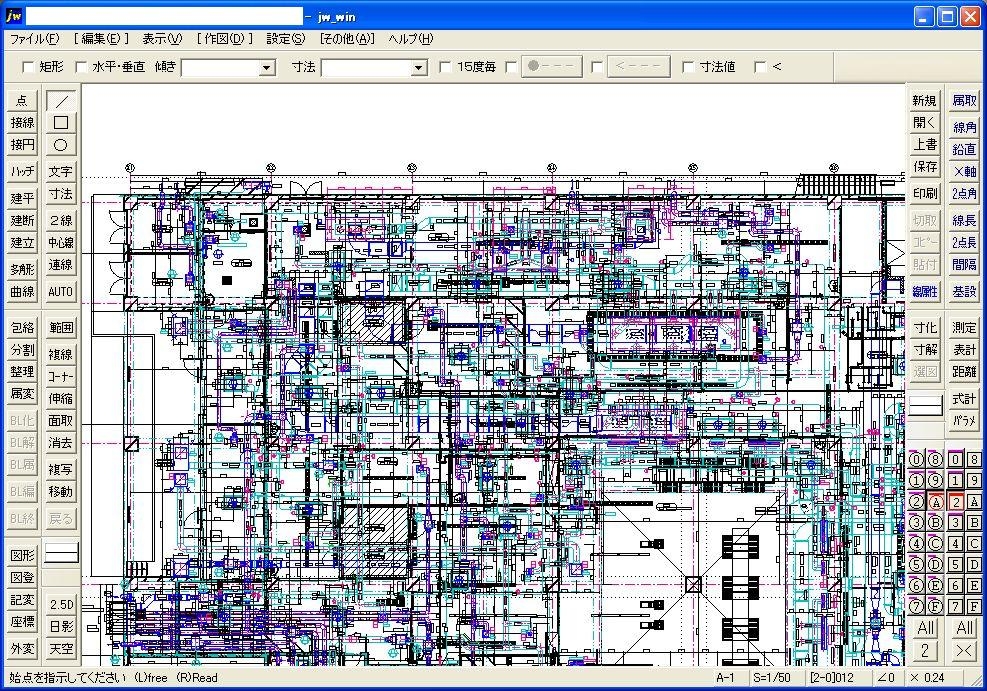Screen dimensions: 987x691
Task: Click the All button under circled layers
Action: pyautogui.click(x=925, y=627)
